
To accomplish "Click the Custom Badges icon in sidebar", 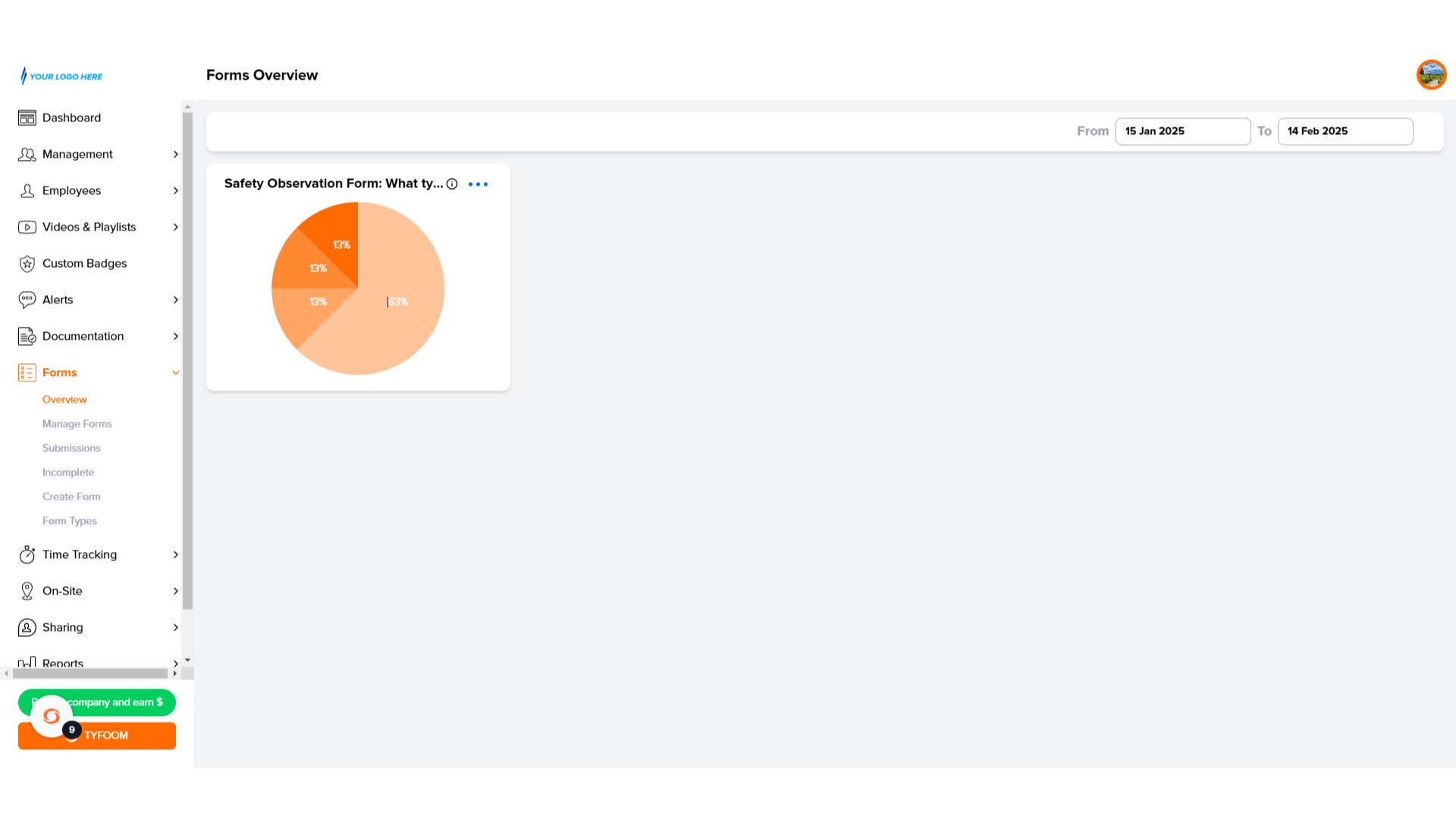I will (28, 263).
